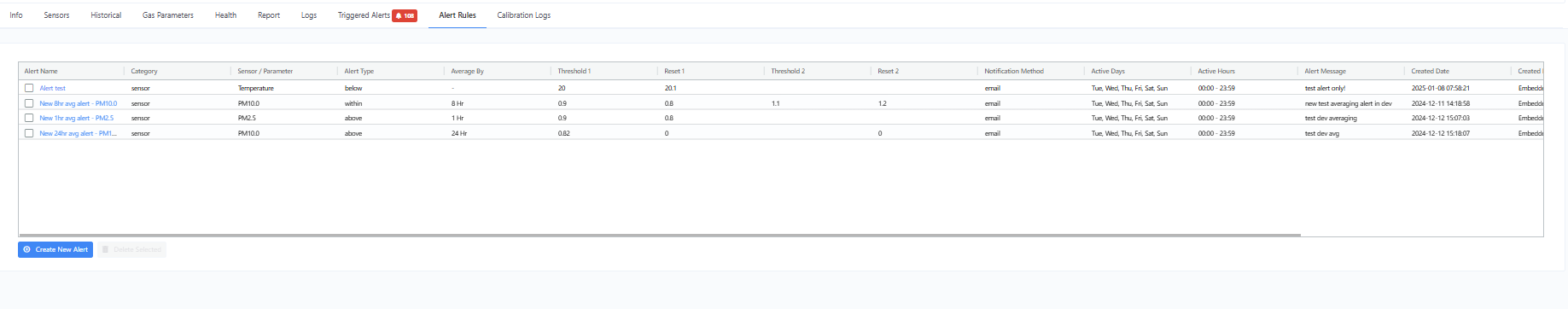This screenshot has height=309, width=1568.
Task: Click 'new test averaging alert in dev' message
Action: point(1348,103)
